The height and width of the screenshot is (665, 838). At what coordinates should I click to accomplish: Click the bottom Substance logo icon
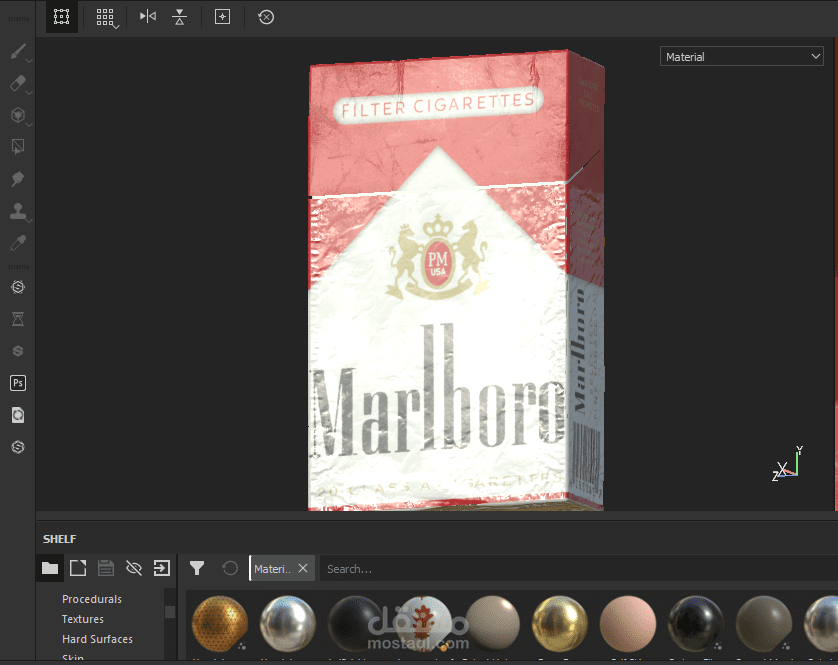pos(18,447)
